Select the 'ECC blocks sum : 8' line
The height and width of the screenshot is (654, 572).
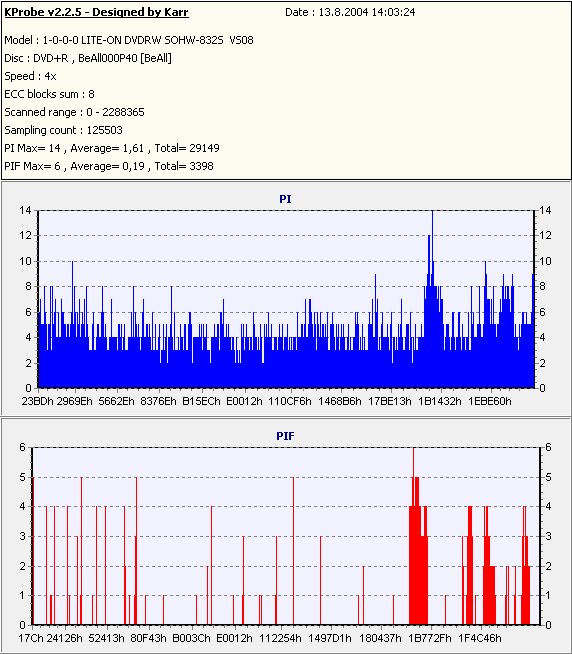(49, 94)
